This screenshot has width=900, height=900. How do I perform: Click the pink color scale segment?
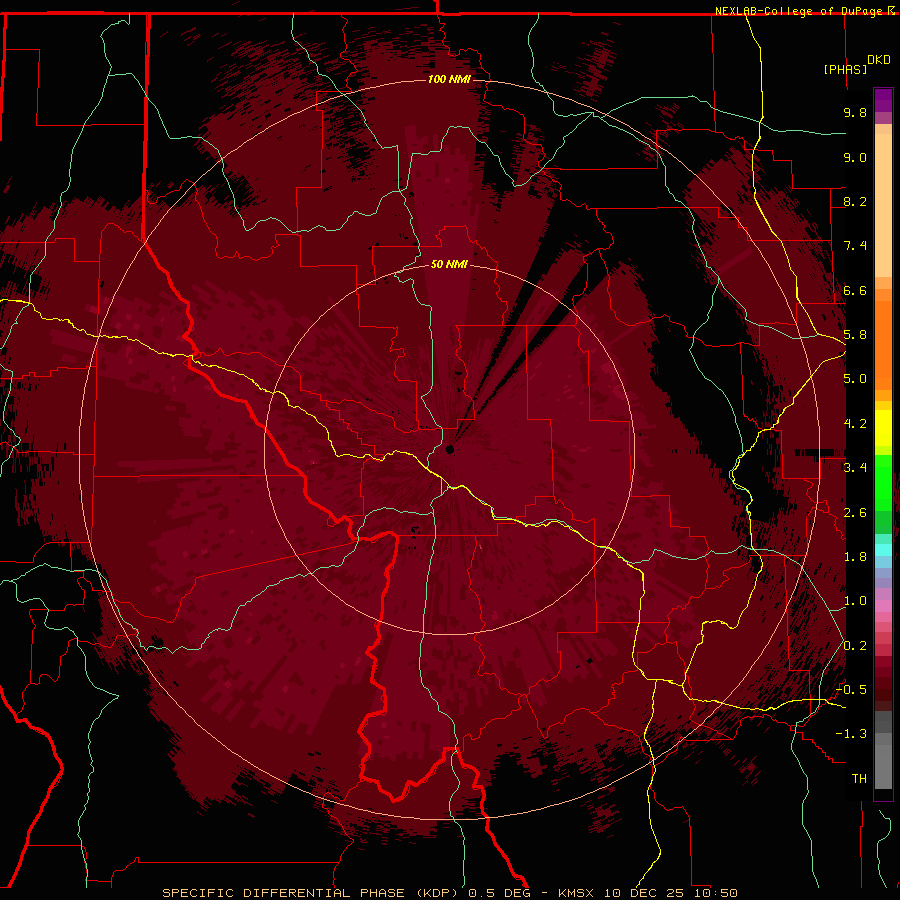click(883, 606)
